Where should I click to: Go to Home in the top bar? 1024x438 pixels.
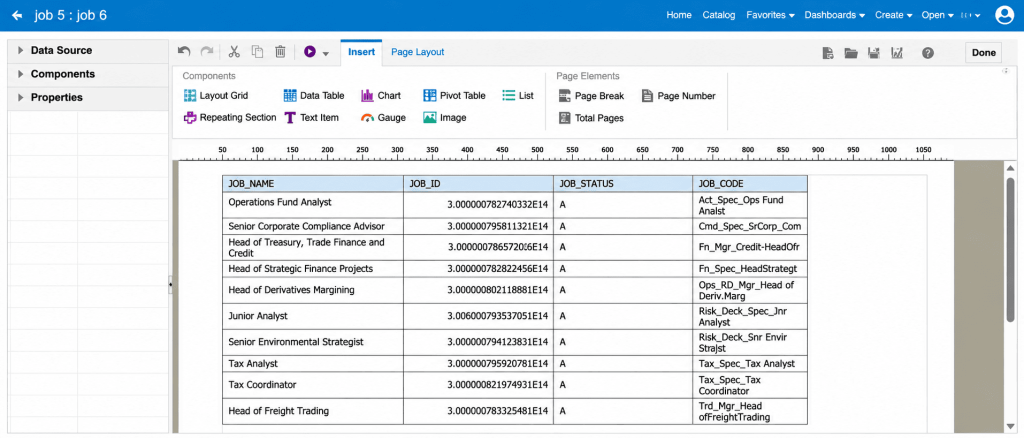tap(679, 15)
